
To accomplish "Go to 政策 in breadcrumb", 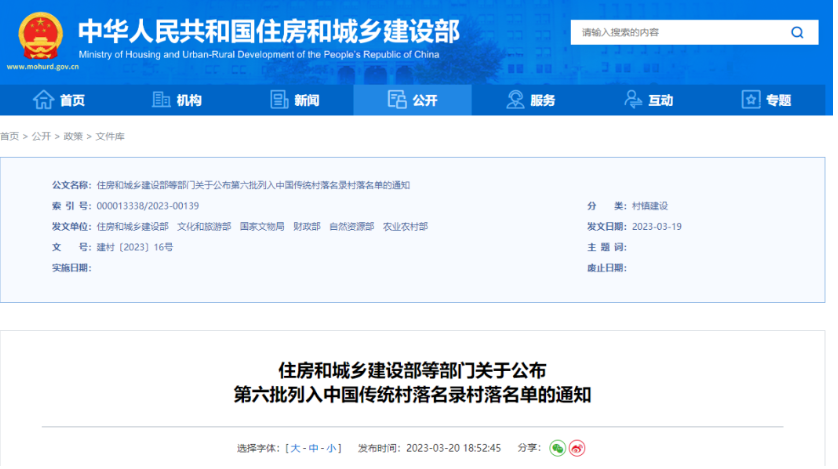I will click(x=74, y=137).
